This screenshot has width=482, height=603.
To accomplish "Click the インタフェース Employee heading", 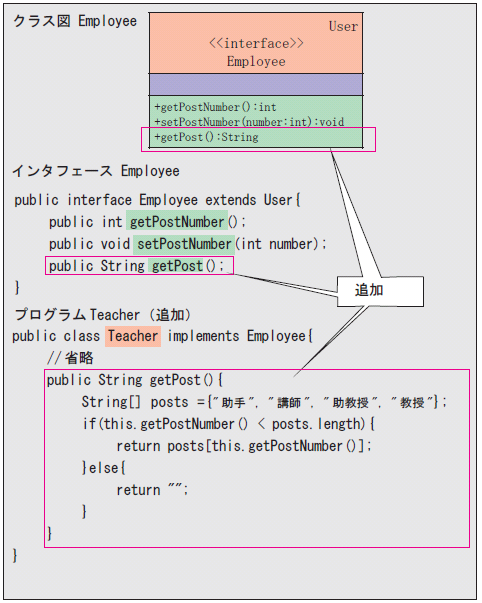I will [x=96, y=171].
